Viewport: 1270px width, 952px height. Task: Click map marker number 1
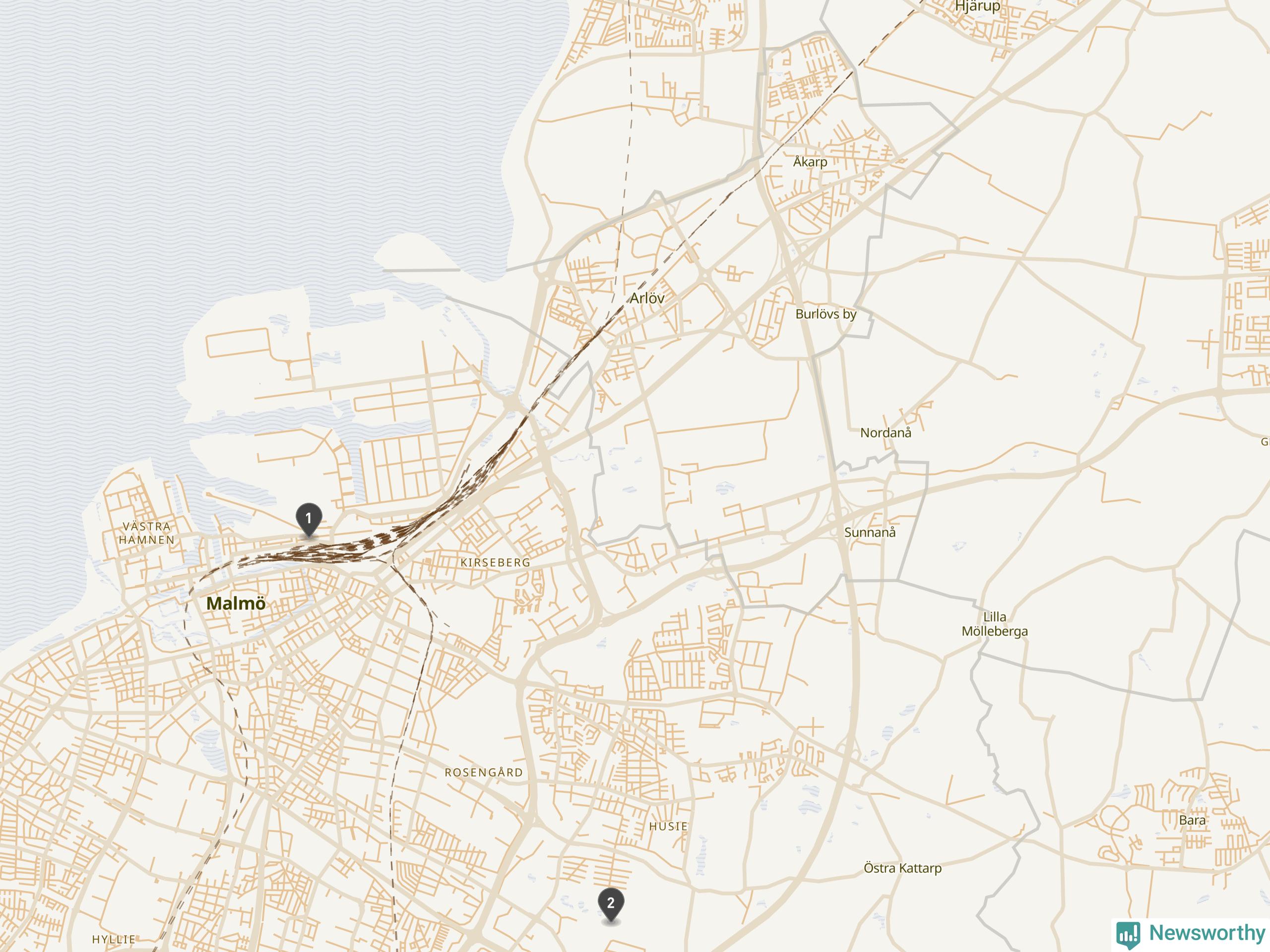pos(308,519)
